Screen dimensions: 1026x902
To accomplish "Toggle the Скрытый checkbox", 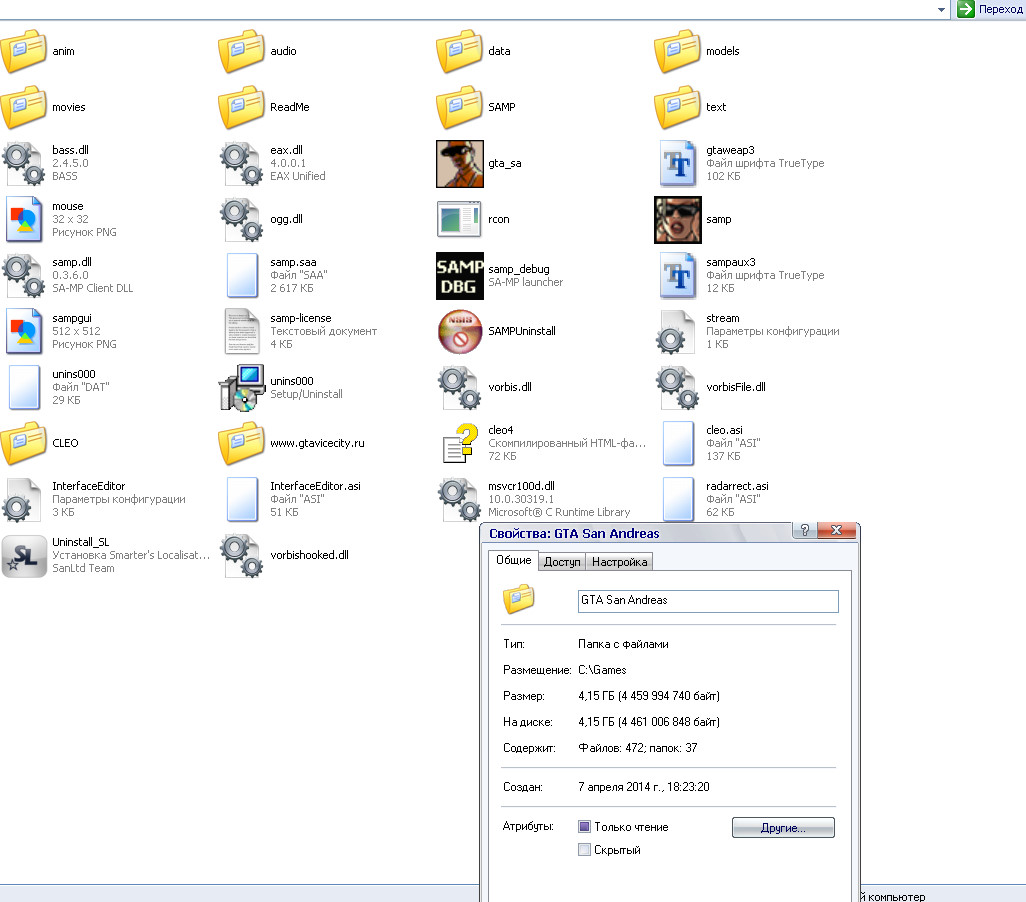I will (x=584, y=850).
